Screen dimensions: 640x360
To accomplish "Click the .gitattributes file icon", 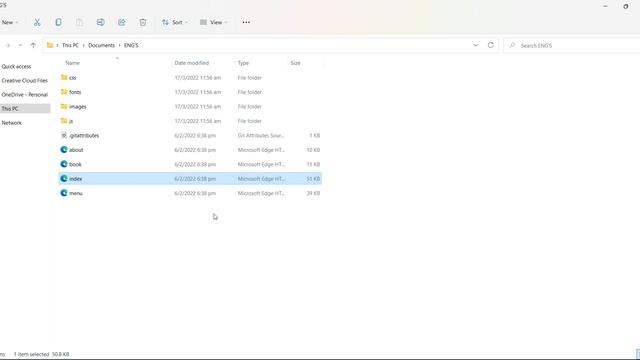I will 64,135.
